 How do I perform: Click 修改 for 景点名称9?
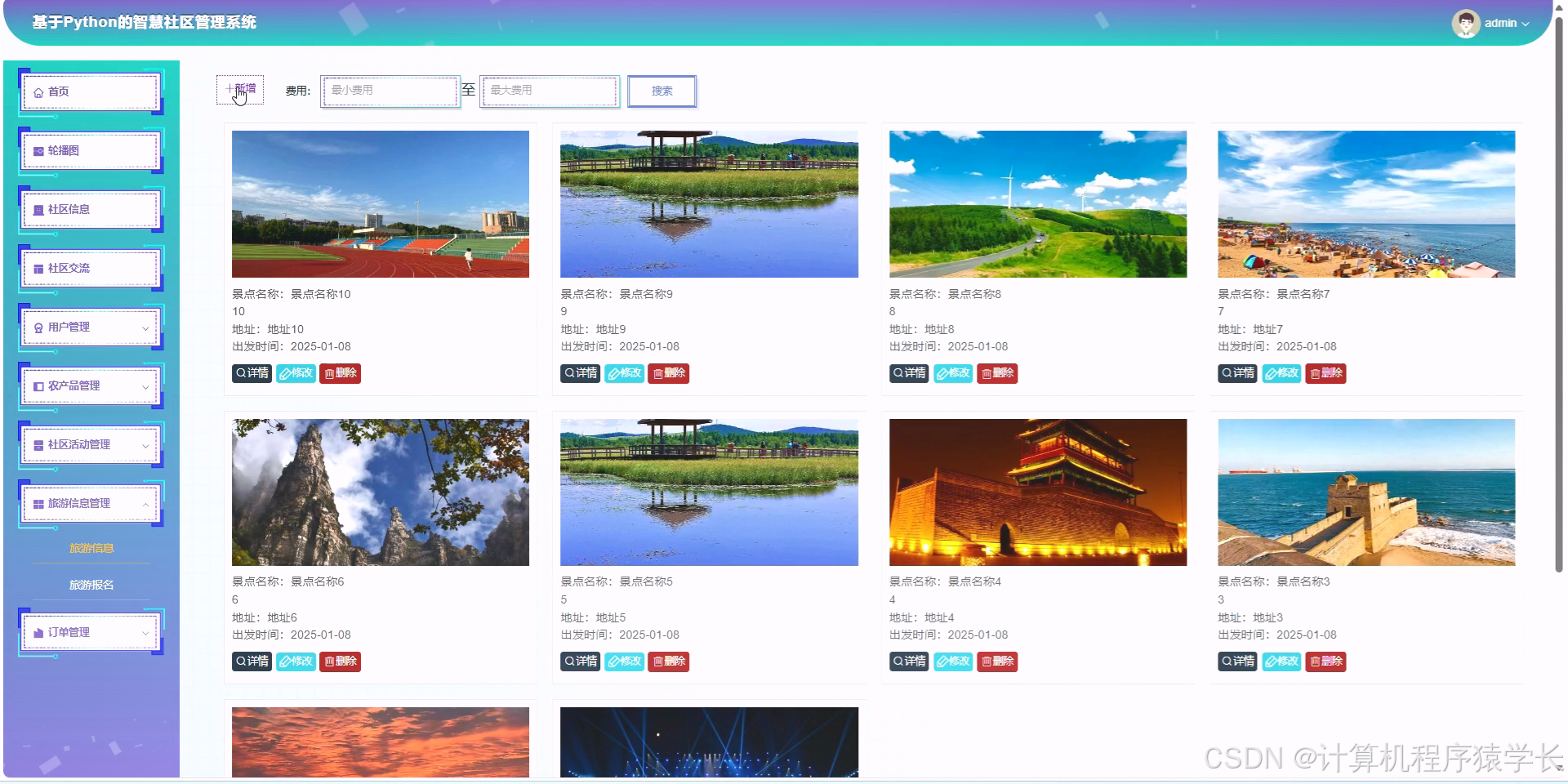pyautogui.click(x=624, y=373)
